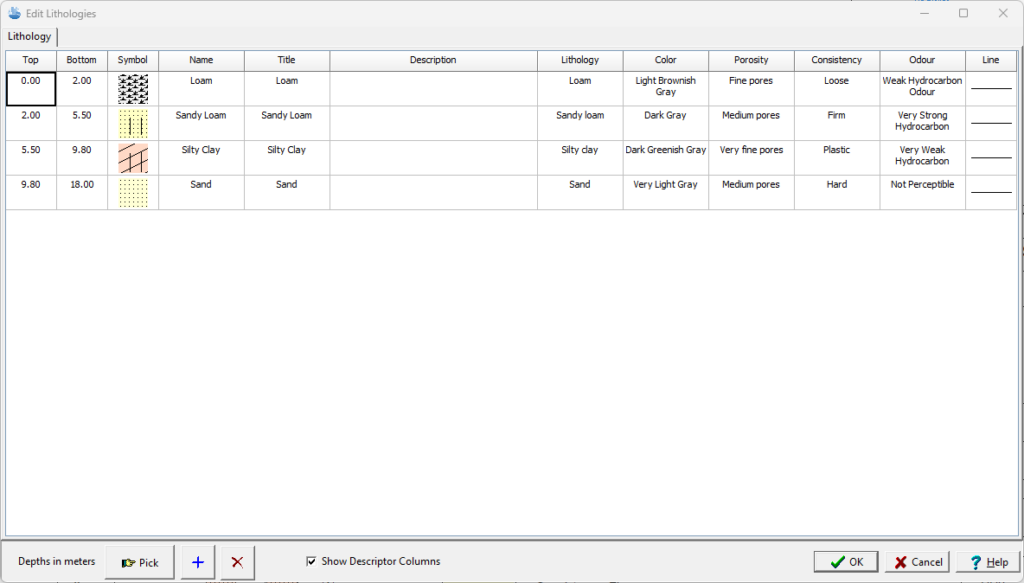Click the Silty Clay symbol pattern
The image size is (1024, 583).
pos(133,158)
